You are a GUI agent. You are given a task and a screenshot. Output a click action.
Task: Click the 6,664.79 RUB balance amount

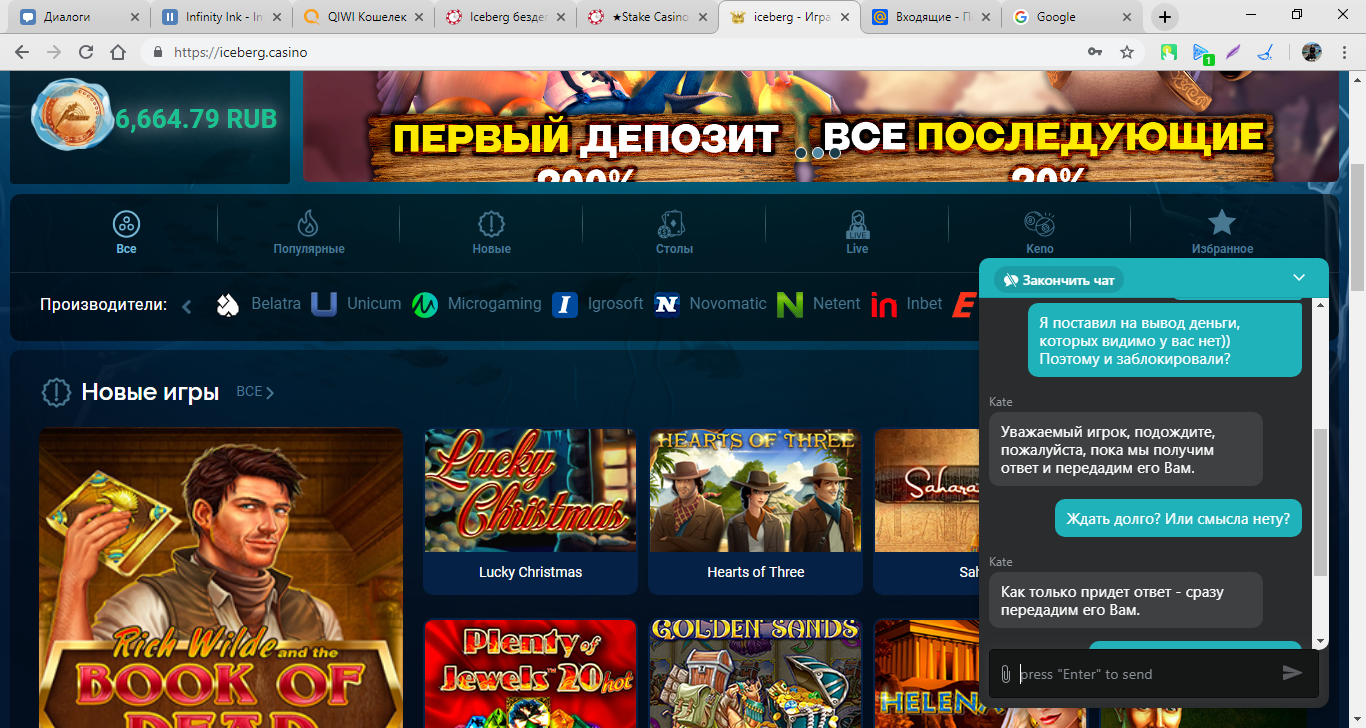pos(196,118)
